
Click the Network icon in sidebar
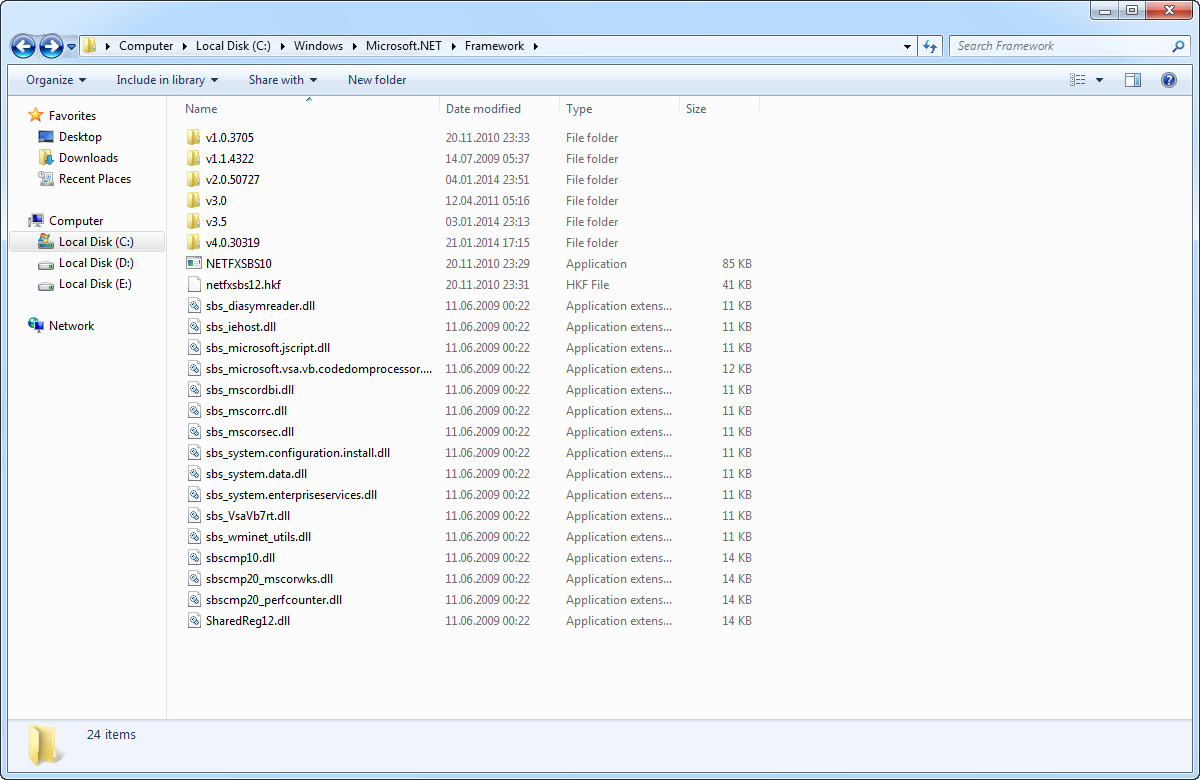tap(36, 325)
